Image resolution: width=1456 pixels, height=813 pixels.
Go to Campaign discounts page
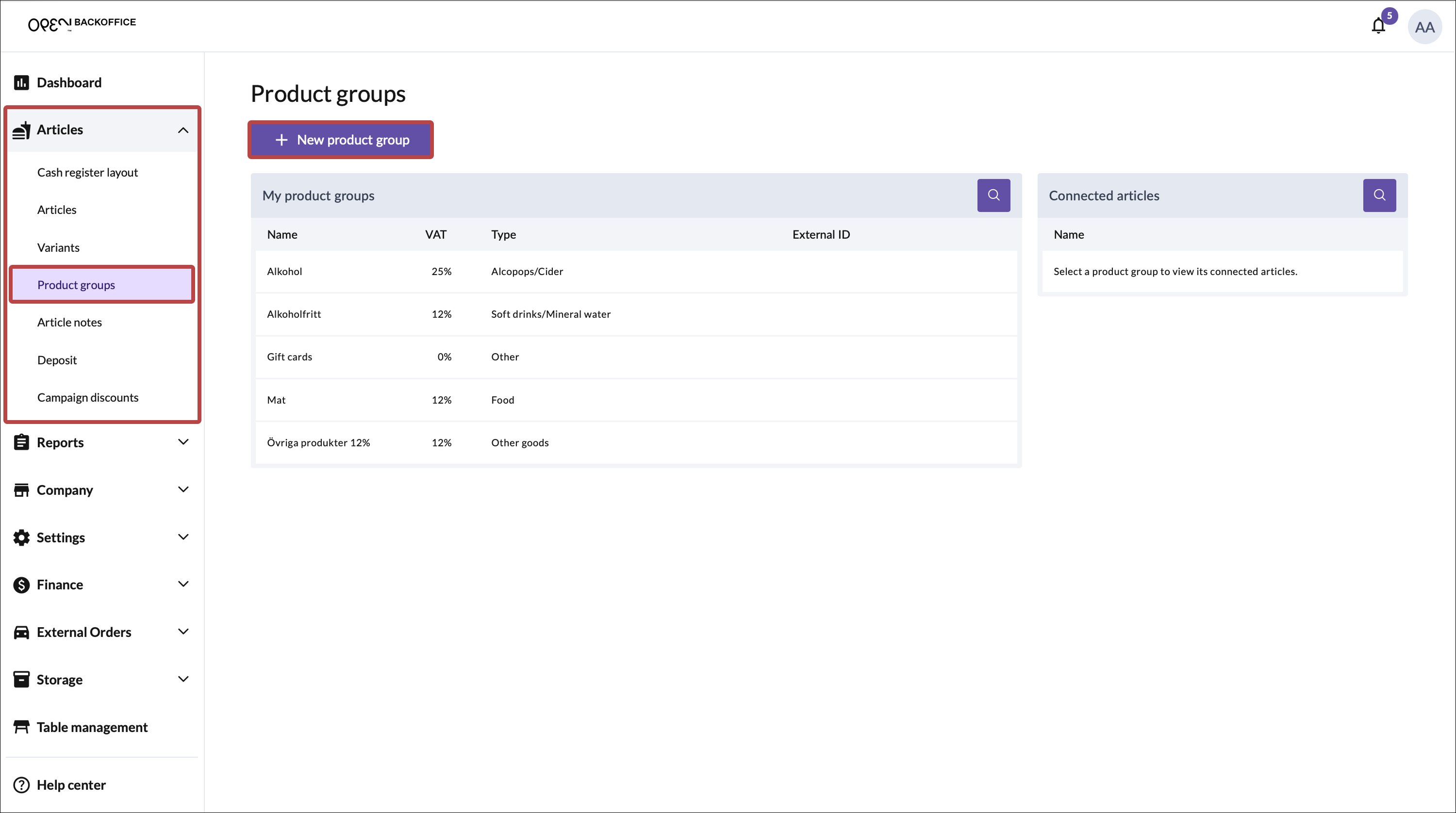(x=88, y=397)
